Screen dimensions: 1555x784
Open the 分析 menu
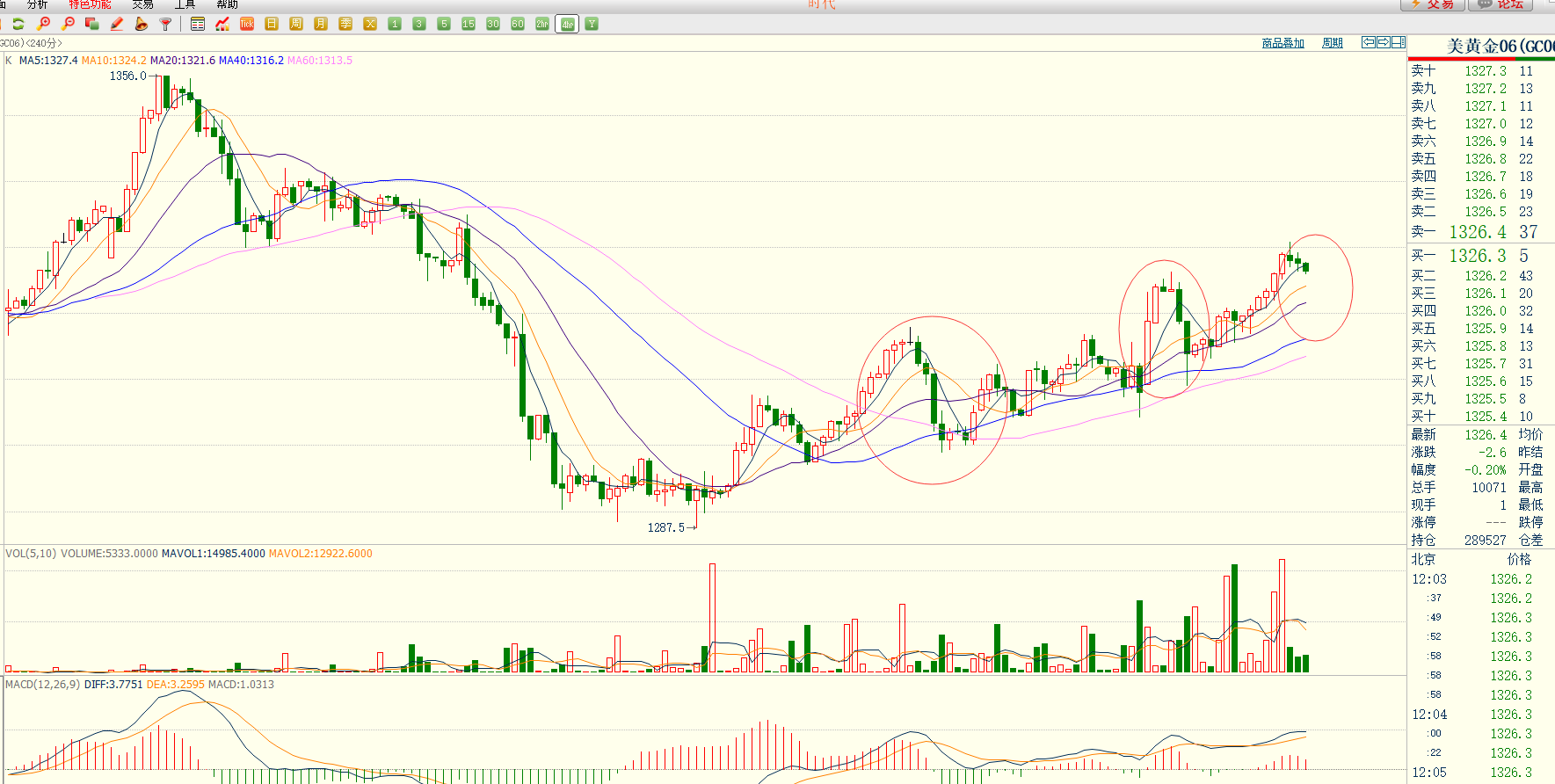[x=37, y=4]
